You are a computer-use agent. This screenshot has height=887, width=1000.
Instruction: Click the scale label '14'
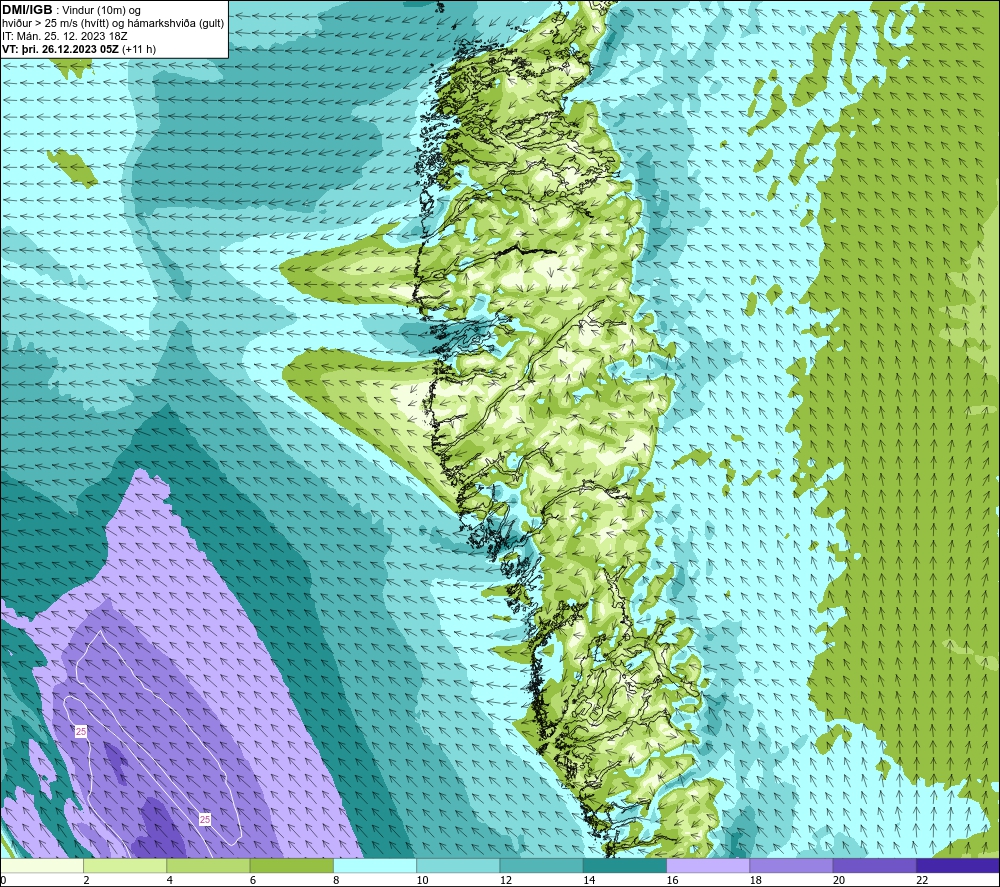[x=589, y=881]
